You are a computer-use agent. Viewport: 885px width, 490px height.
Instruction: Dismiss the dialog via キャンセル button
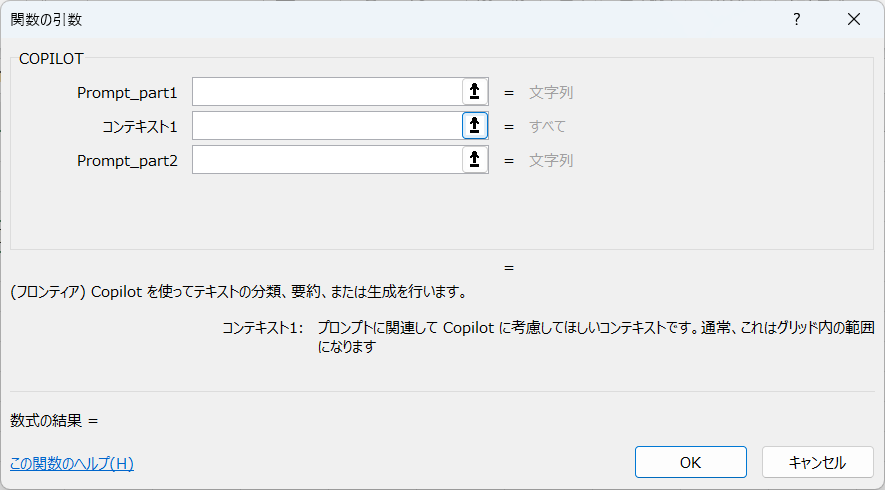click(818, 462)
